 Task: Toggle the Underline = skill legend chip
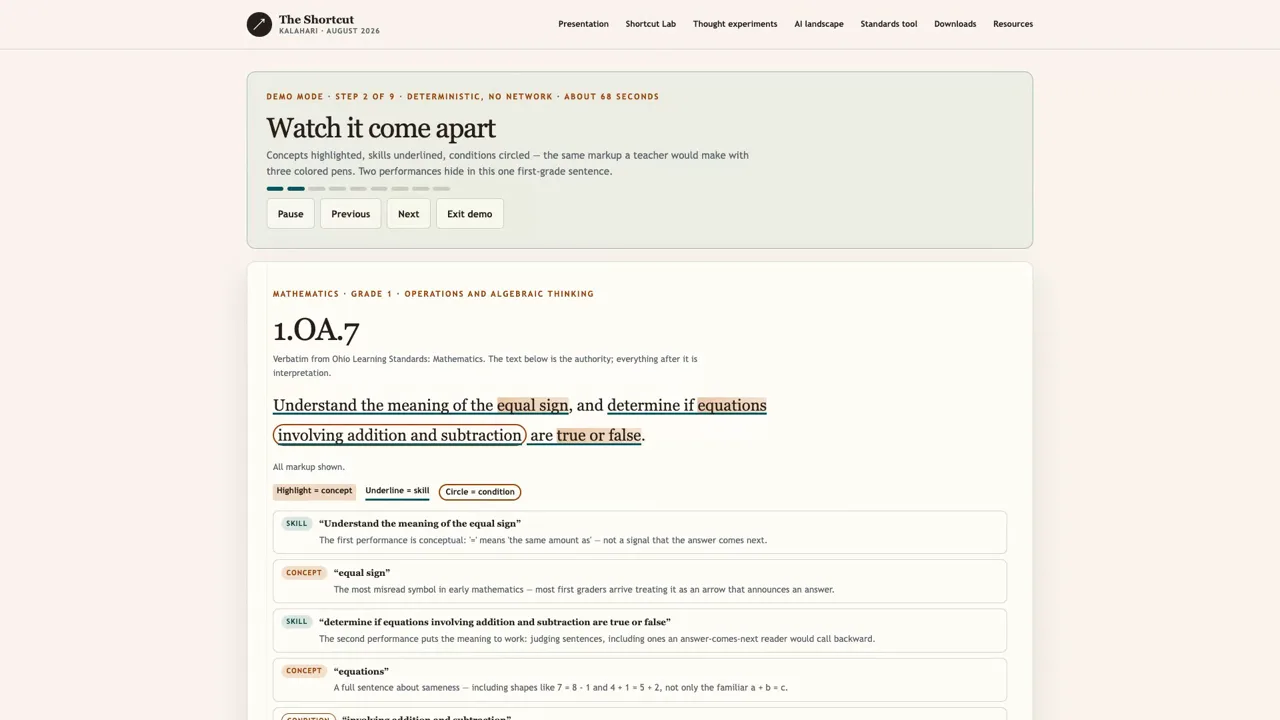[x=397, y=491]
